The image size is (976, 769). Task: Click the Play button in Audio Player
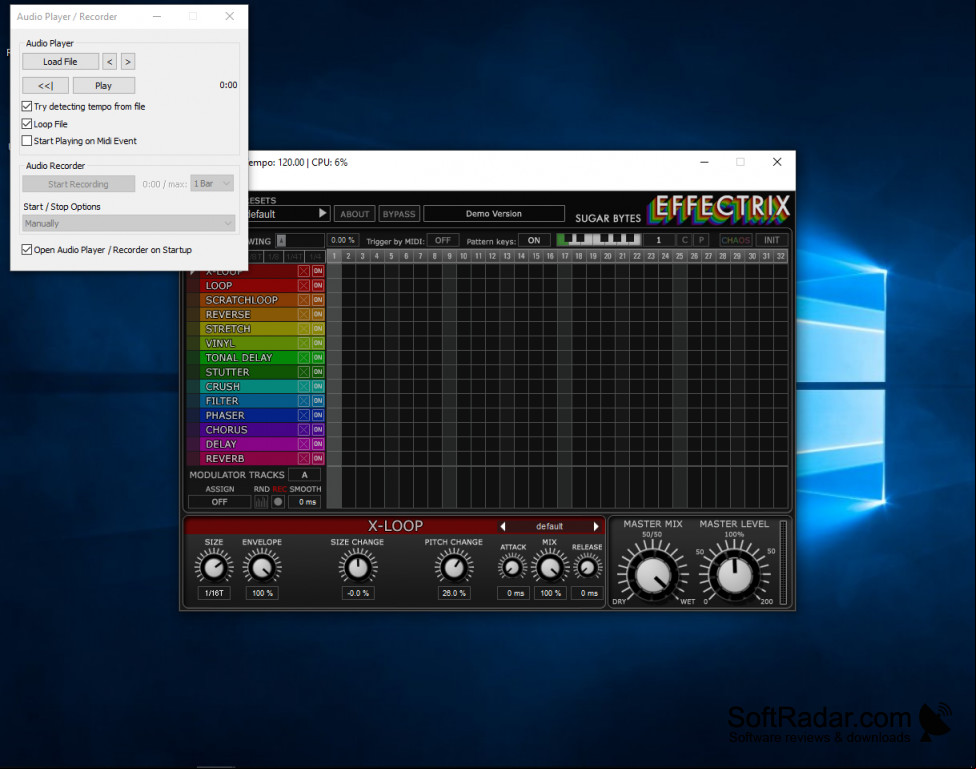[103, 85]
